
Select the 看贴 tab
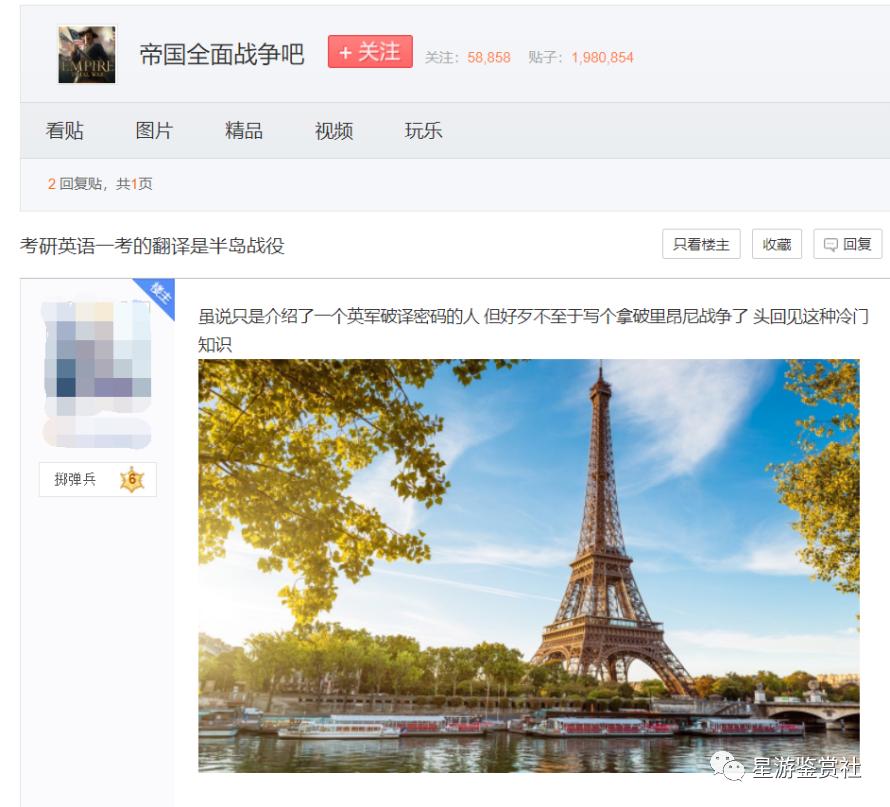click(x=66, y=130)
